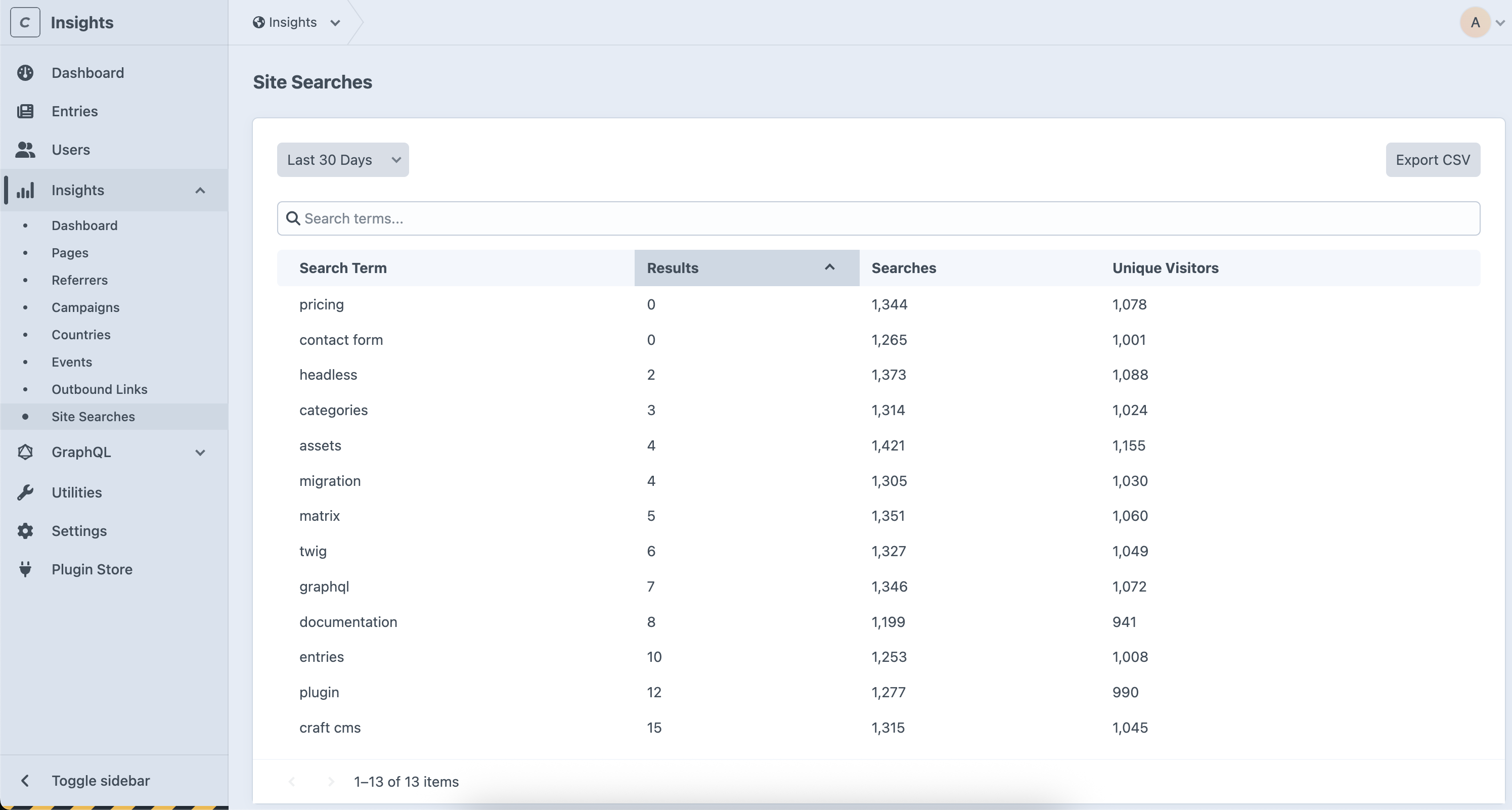This screenshot has height=810, width=1512.
Task: Click the Insights bar chart icon
Action: (x=25, y=190)
